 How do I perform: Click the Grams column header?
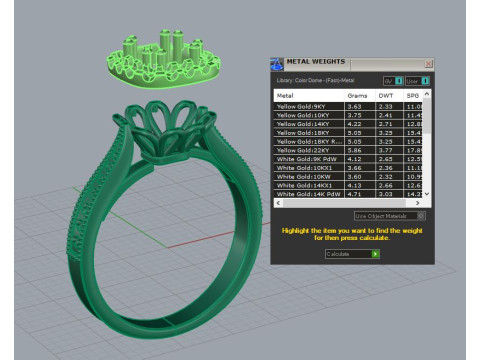pyautogui.click(x=360, y=96)
